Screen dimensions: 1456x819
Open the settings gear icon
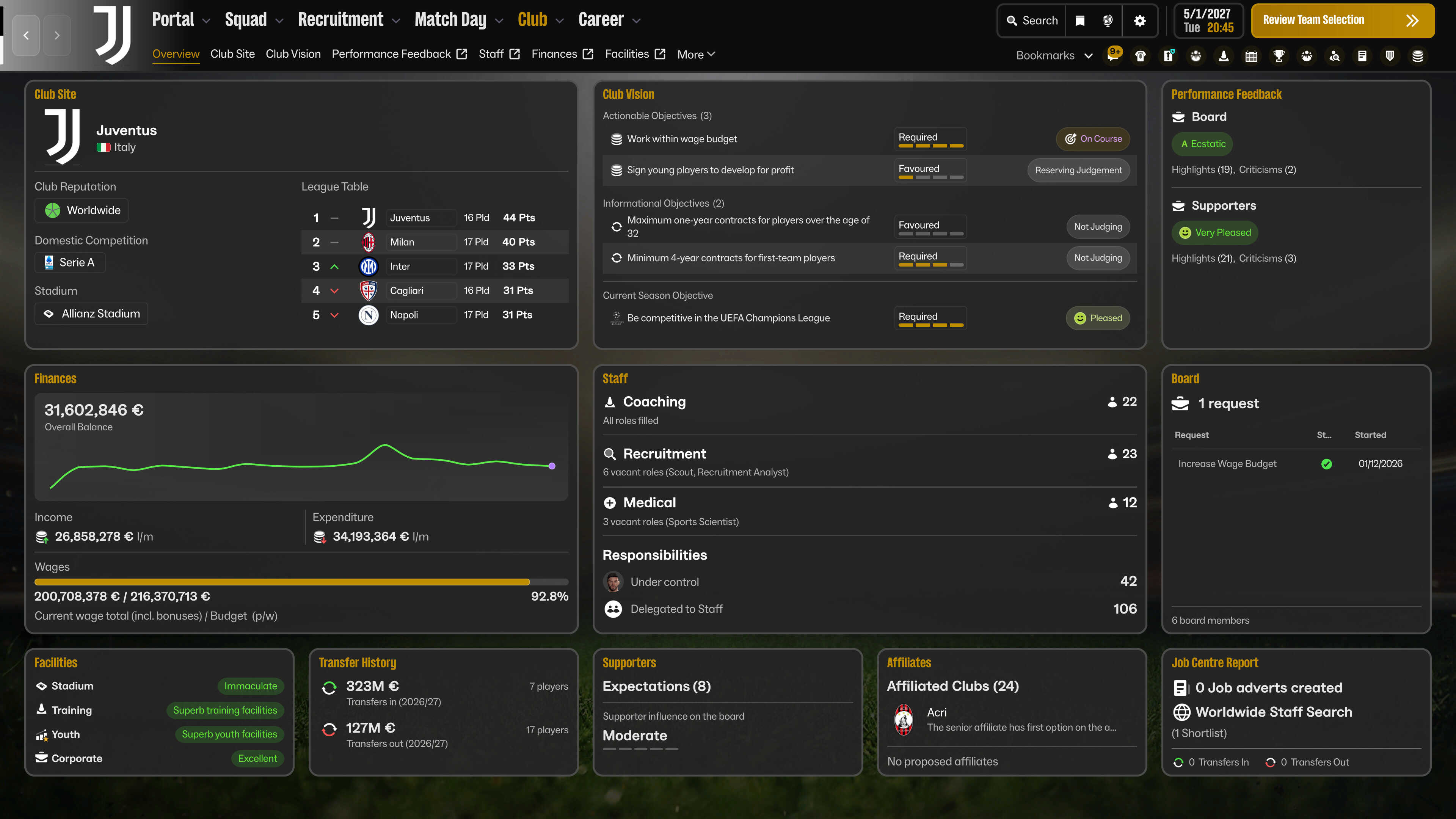pos(1139,21)
